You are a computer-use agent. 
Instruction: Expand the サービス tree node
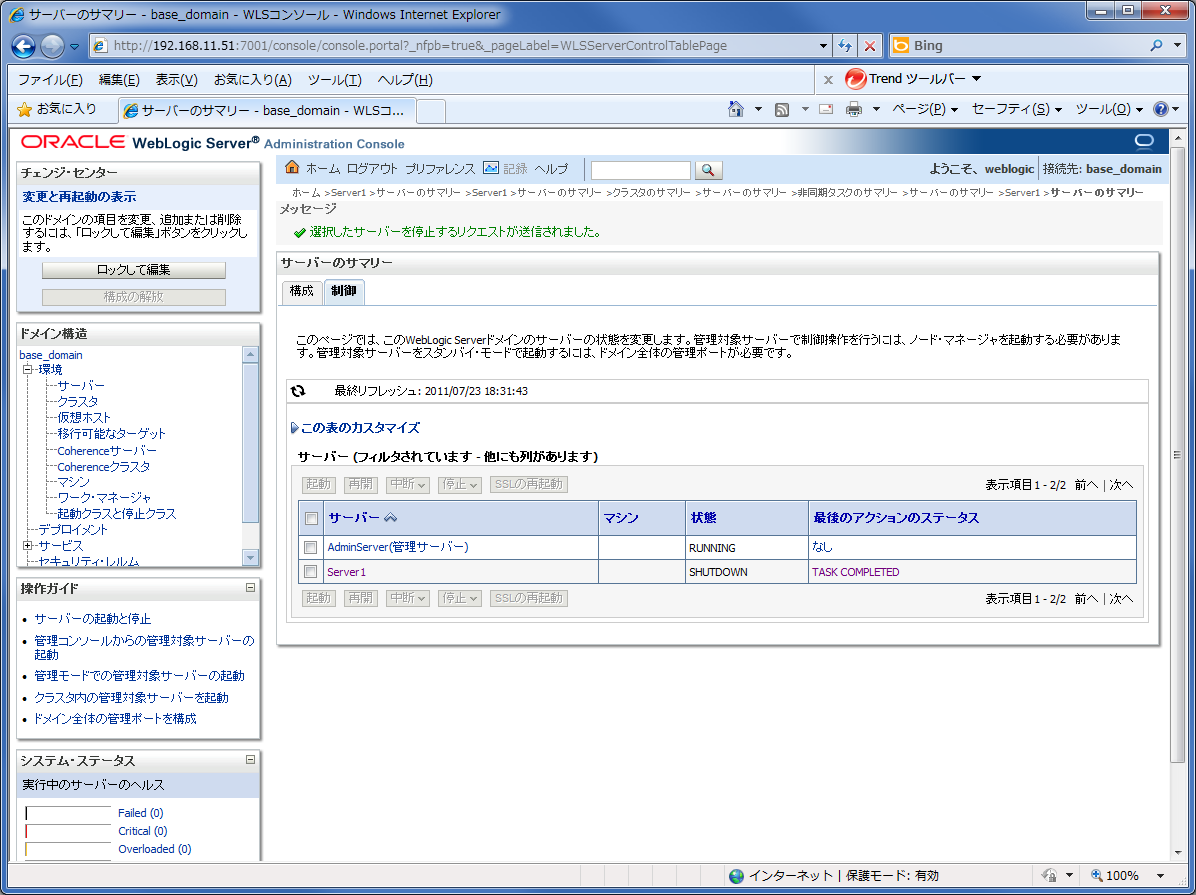point(27,546)
